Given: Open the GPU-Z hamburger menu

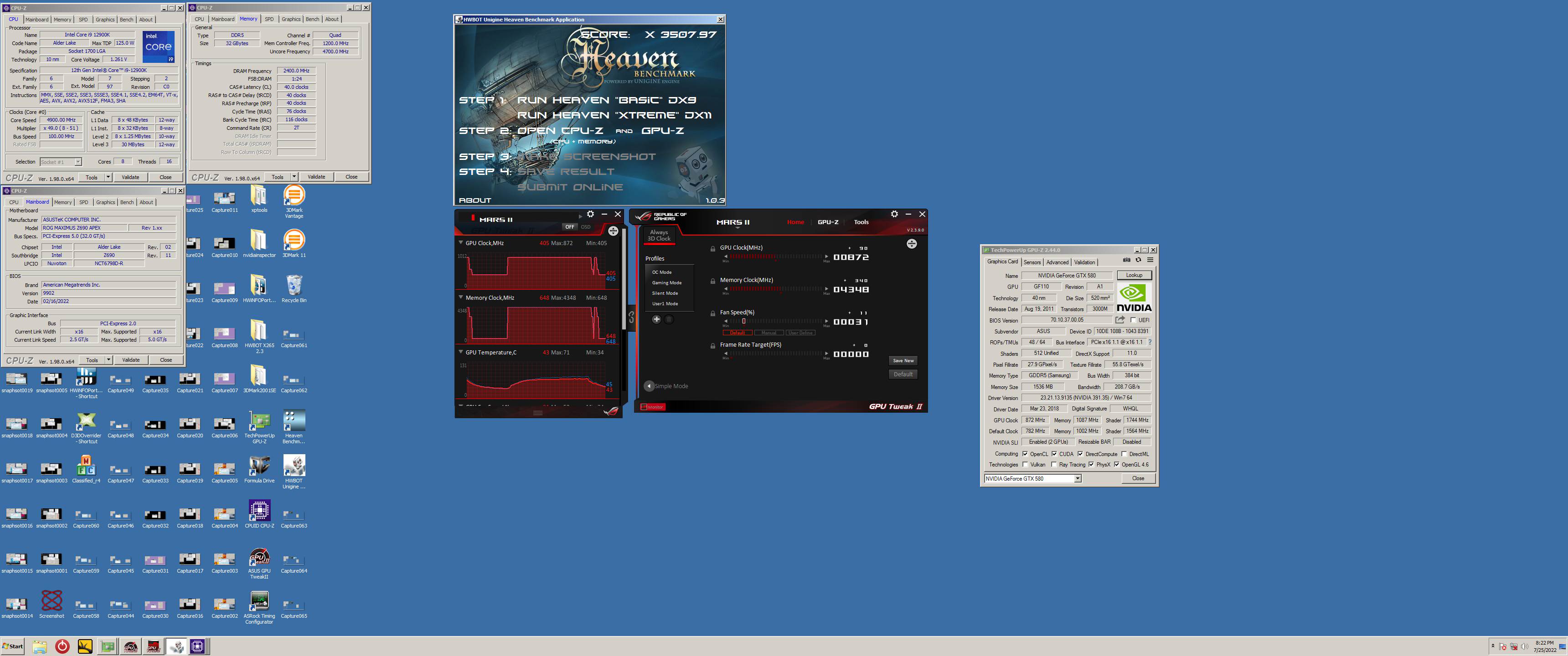Looking at the screenshot, I should point(1150,260).
